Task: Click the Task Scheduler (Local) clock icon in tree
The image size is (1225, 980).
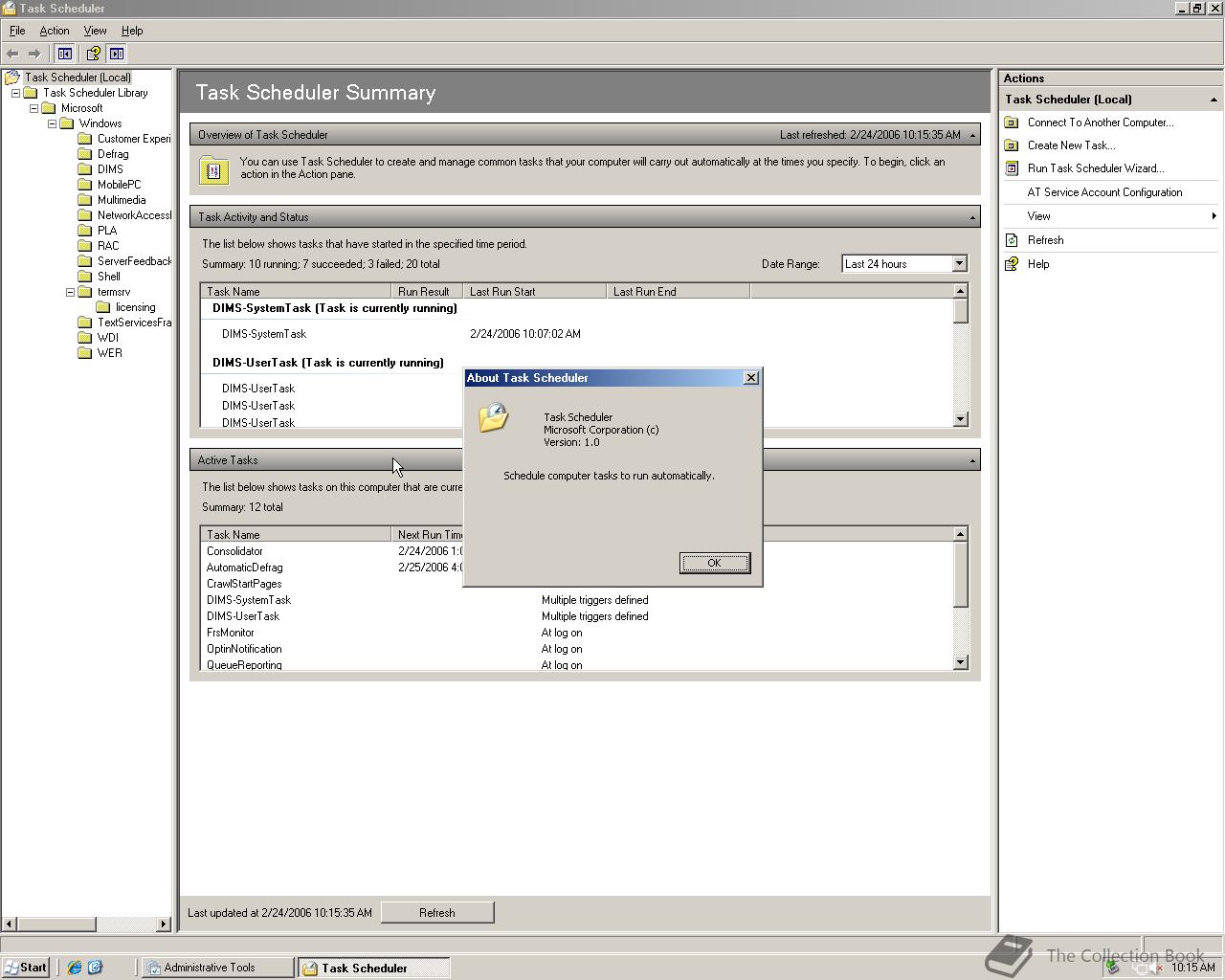Action: tap(12, 78)
